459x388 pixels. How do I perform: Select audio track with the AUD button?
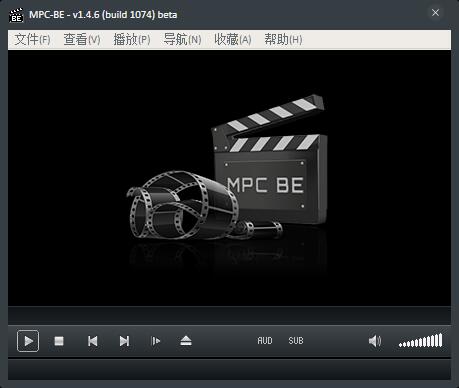point(265,341)
